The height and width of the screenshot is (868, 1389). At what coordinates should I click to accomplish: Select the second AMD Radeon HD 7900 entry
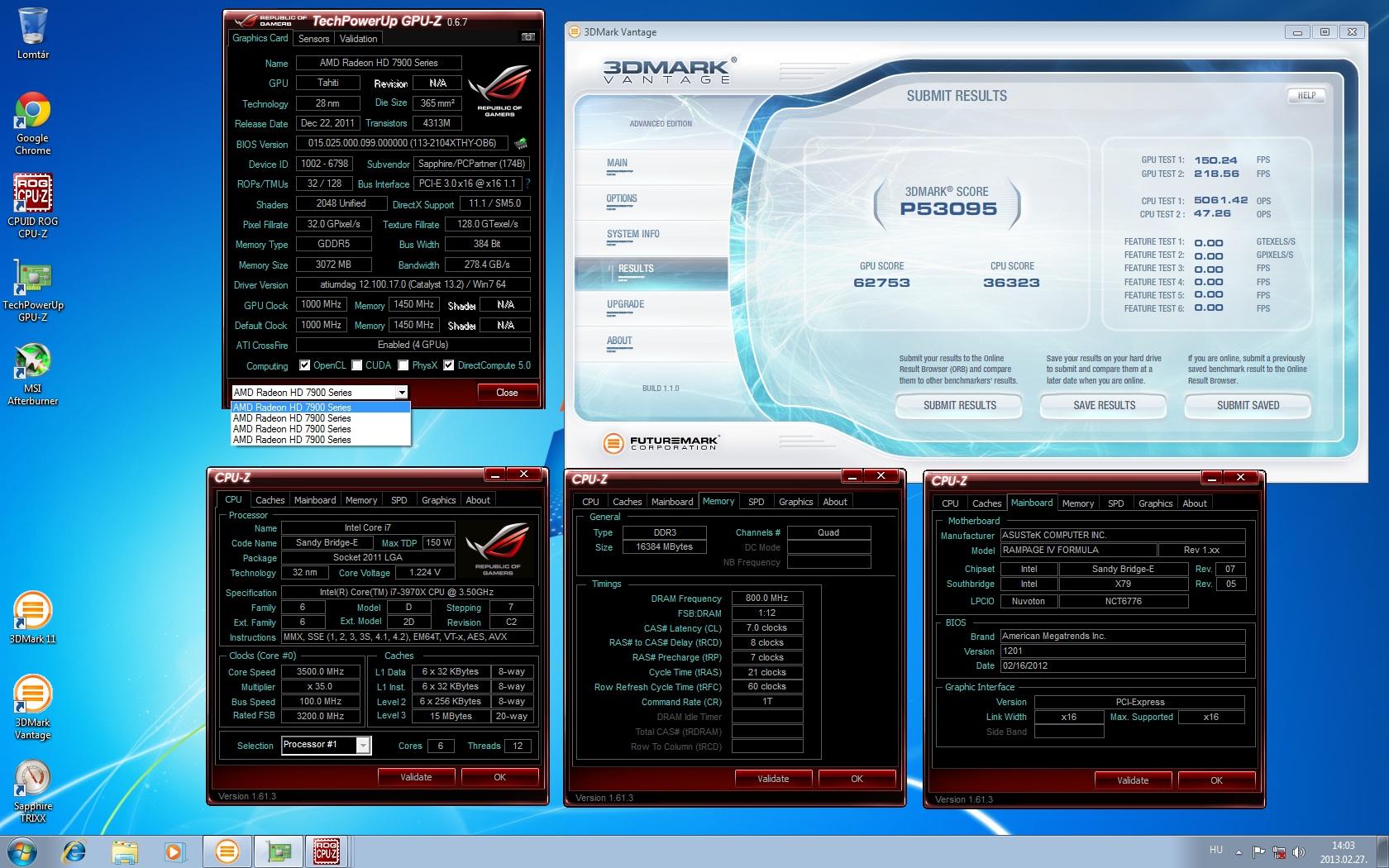pos(321,418)
